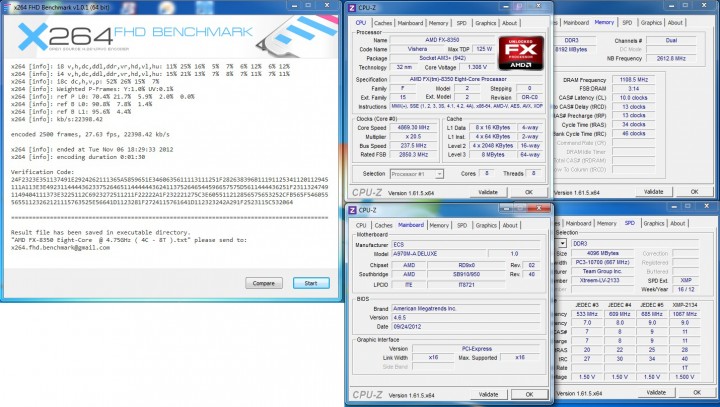Click the x264 FHD Benchmark logo banner

(x=171, y=37)
